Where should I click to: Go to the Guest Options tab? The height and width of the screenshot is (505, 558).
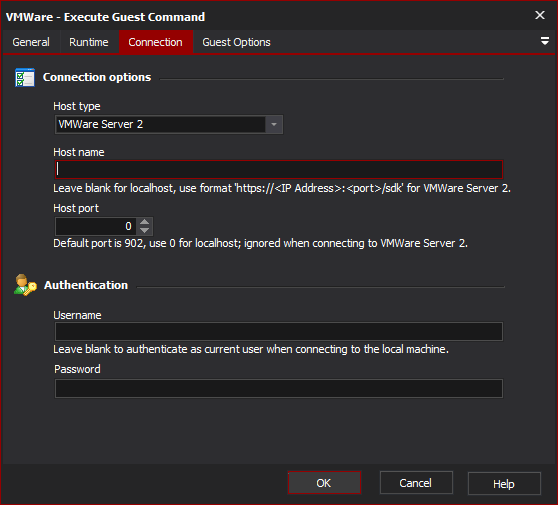click(x=236, y=42)
